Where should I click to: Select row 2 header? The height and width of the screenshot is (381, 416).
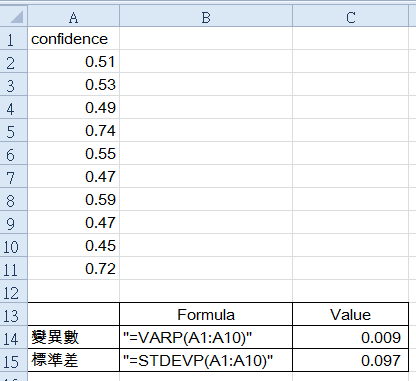pos(13,61)
